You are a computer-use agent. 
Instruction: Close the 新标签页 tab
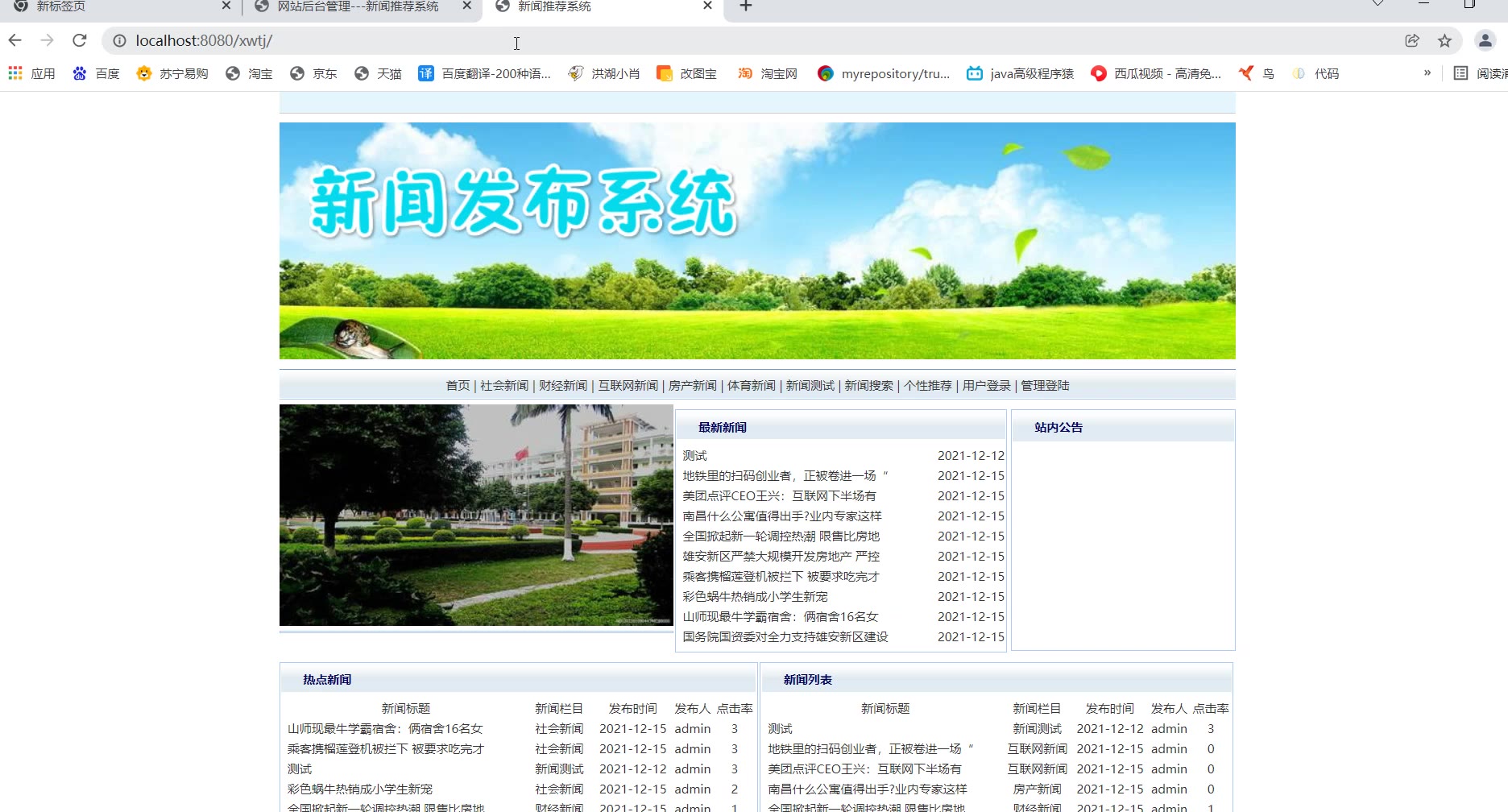[226, 6]
